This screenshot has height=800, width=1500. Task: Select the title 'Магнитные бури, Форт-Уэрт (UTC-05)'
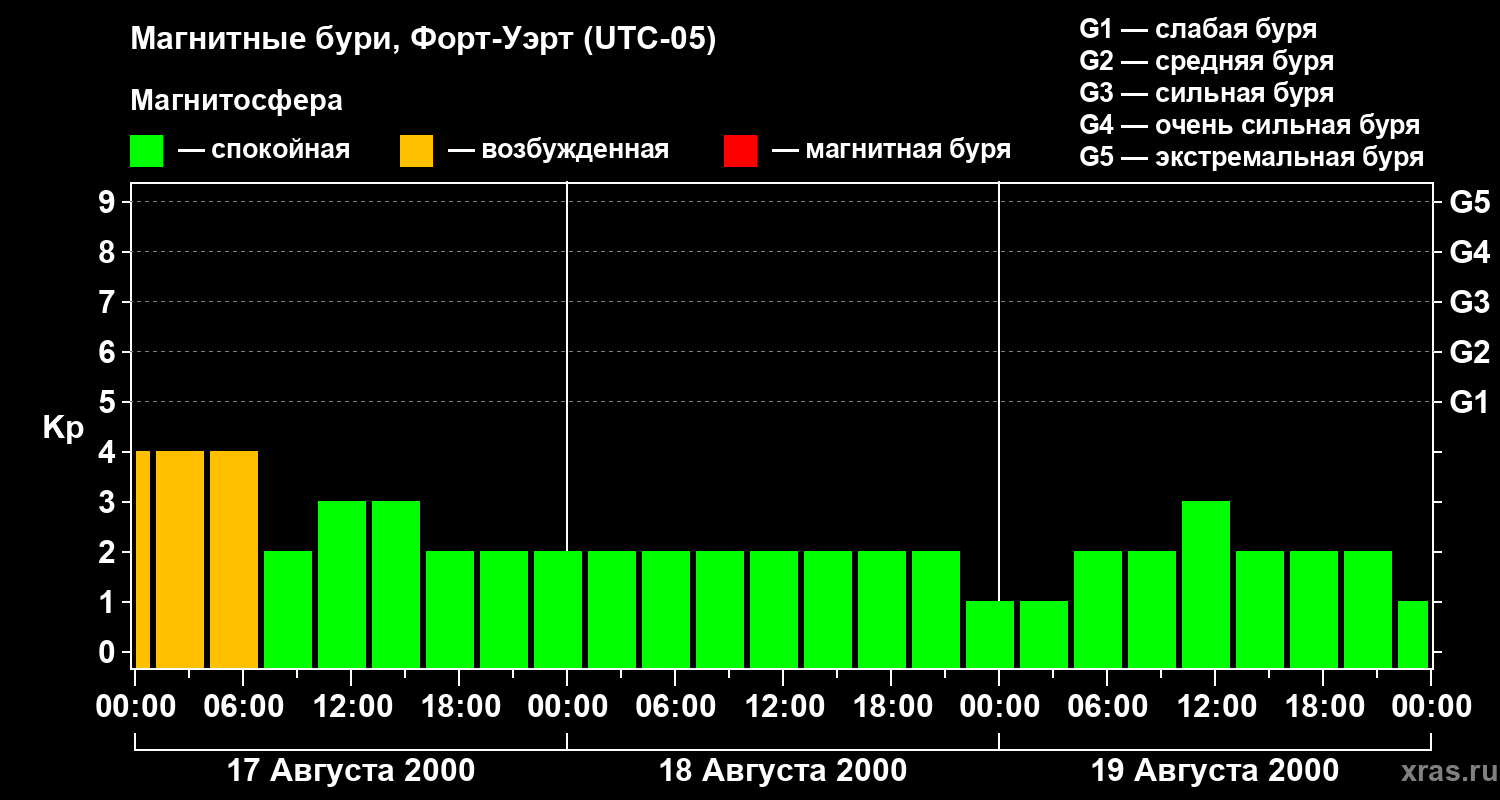click(423, 40)
